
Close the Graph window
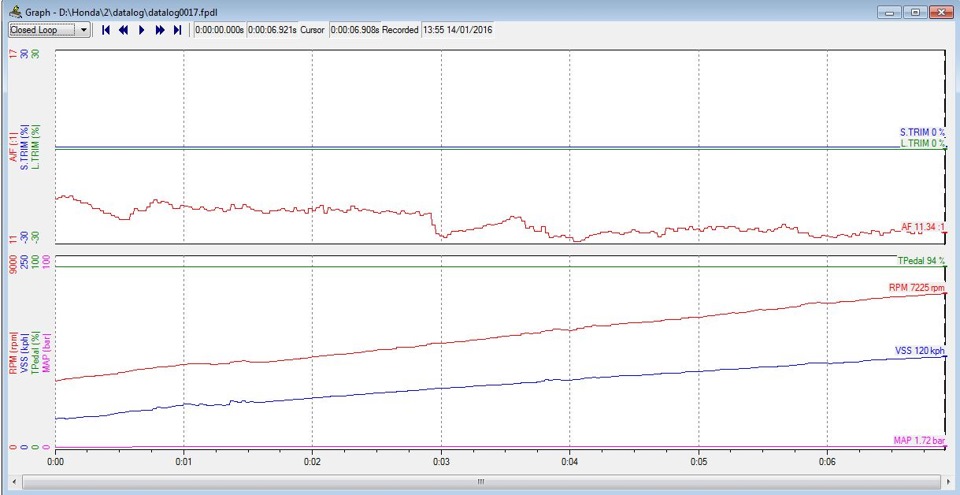943,12
